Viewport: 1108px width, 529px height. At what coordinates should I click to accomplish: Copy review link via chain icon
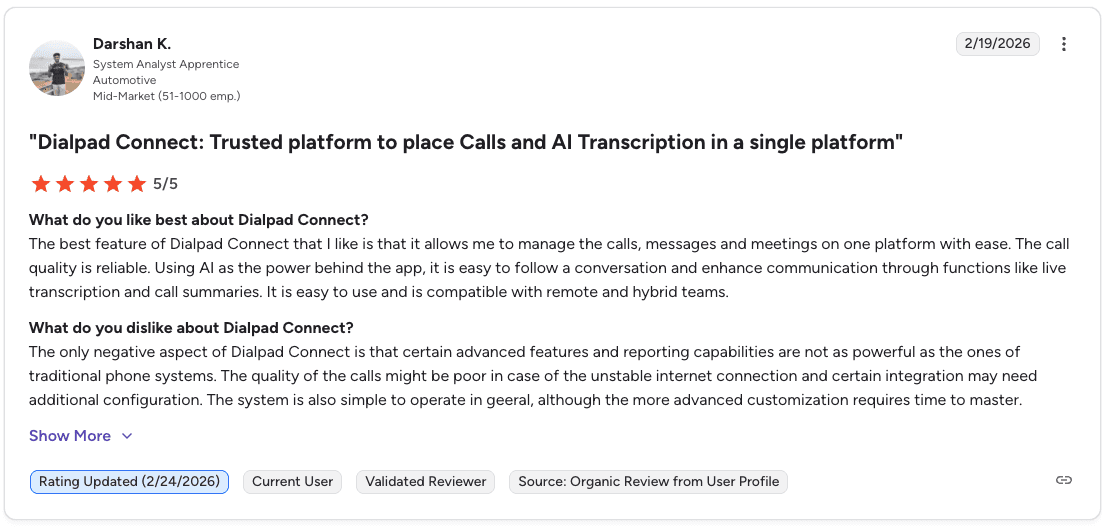[1063, 480]
